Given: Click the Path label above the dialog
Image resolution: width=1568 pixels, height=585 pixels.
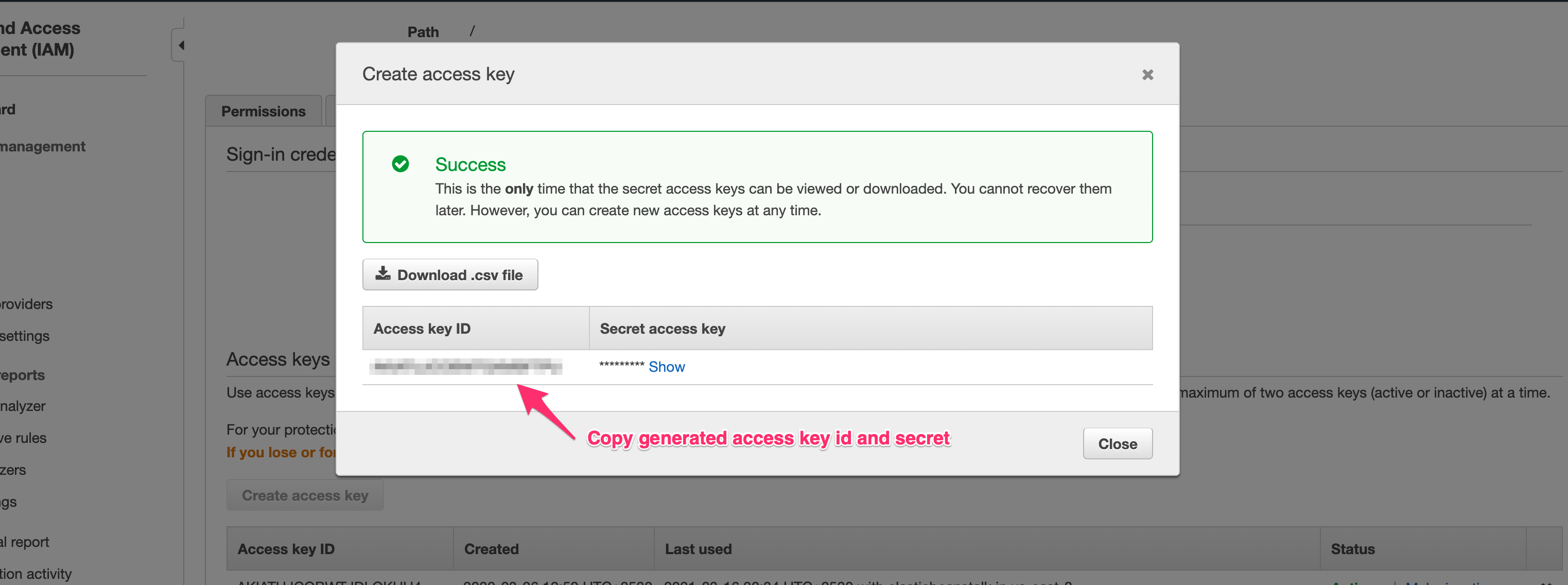Looking at the screenshot, I should pos(423,31).
